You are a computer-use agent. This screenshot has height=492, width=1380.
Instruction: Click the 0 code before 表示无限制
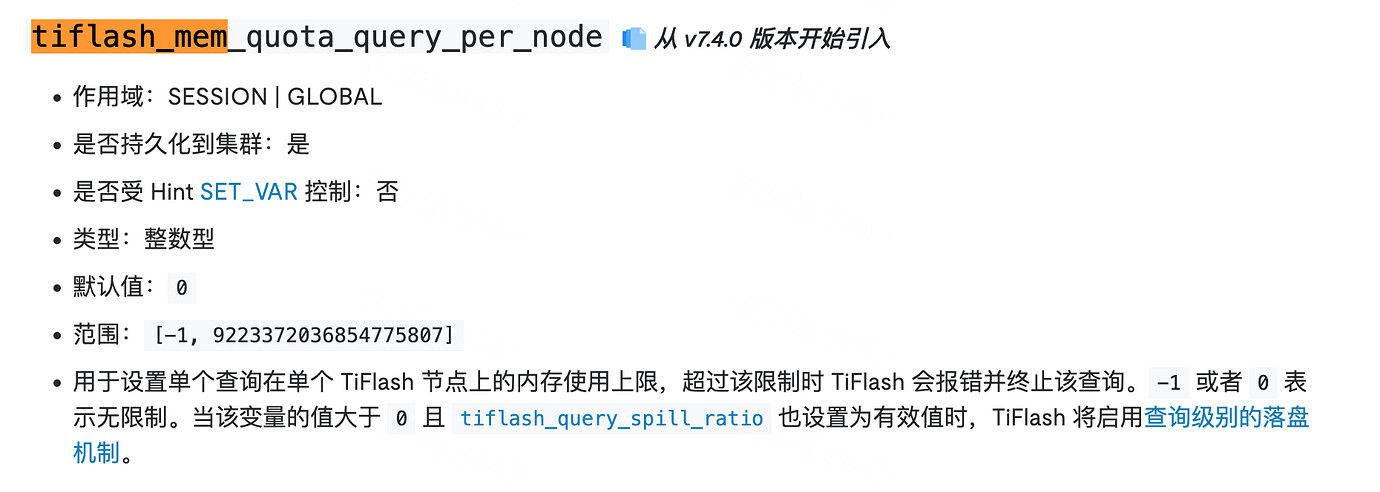point(1263,382)
